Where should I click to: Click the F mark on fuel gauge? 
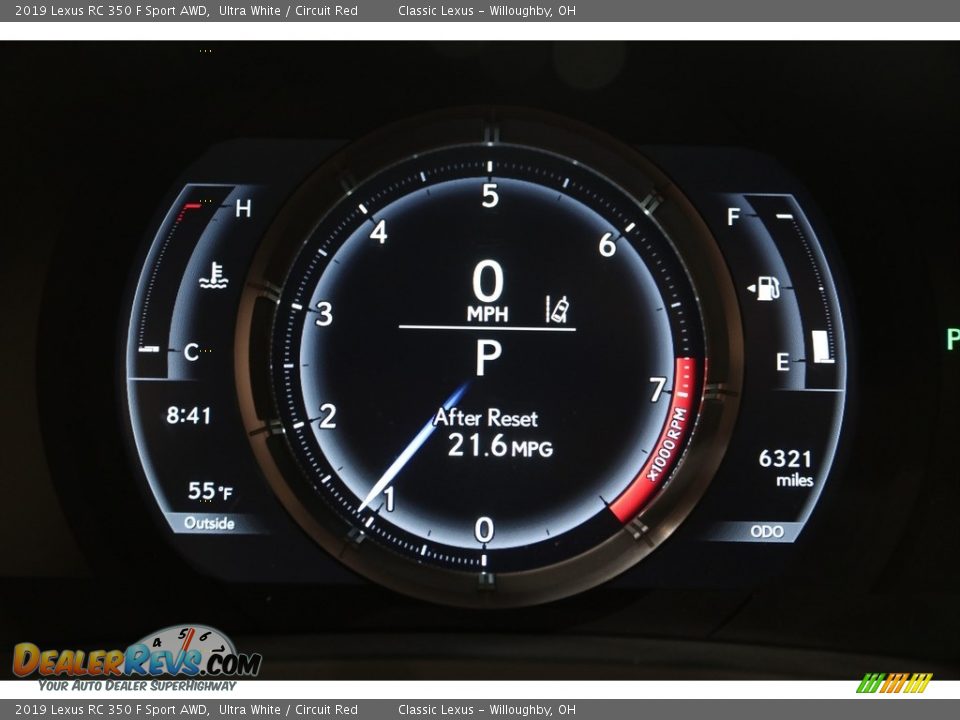click(733, 216)
